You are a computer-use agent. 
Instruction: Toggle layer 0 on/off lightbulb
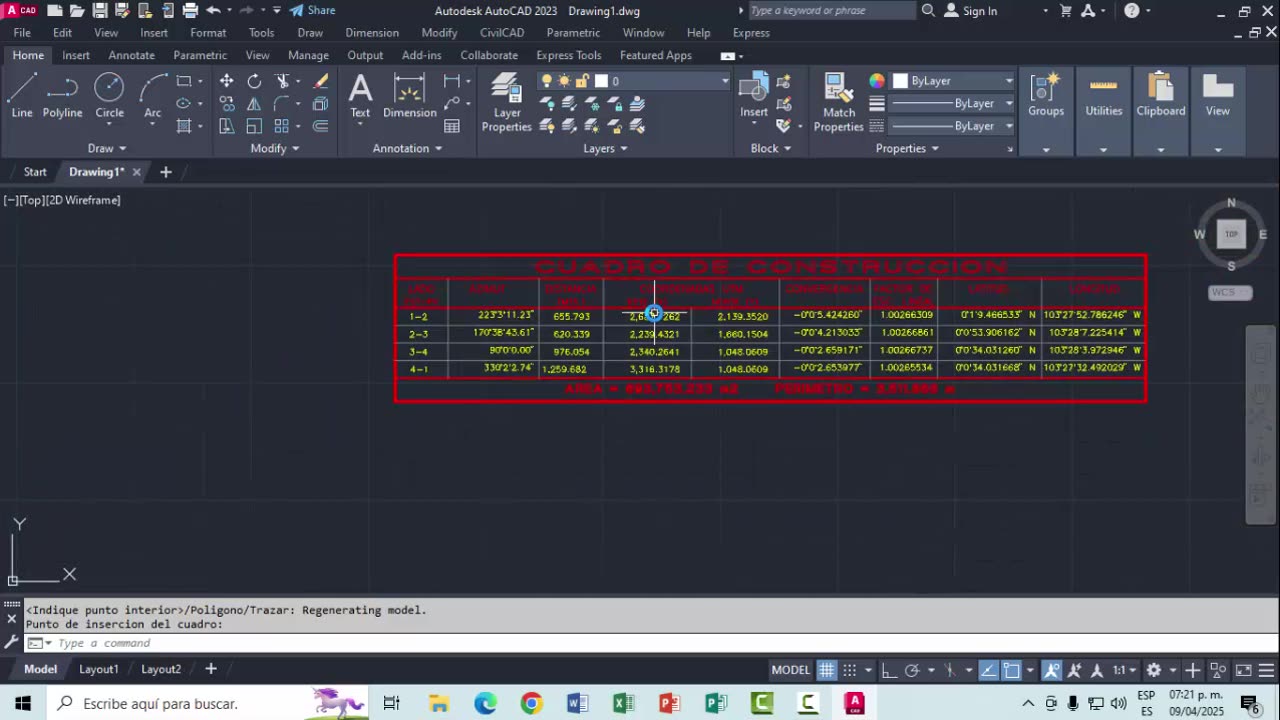547,81
